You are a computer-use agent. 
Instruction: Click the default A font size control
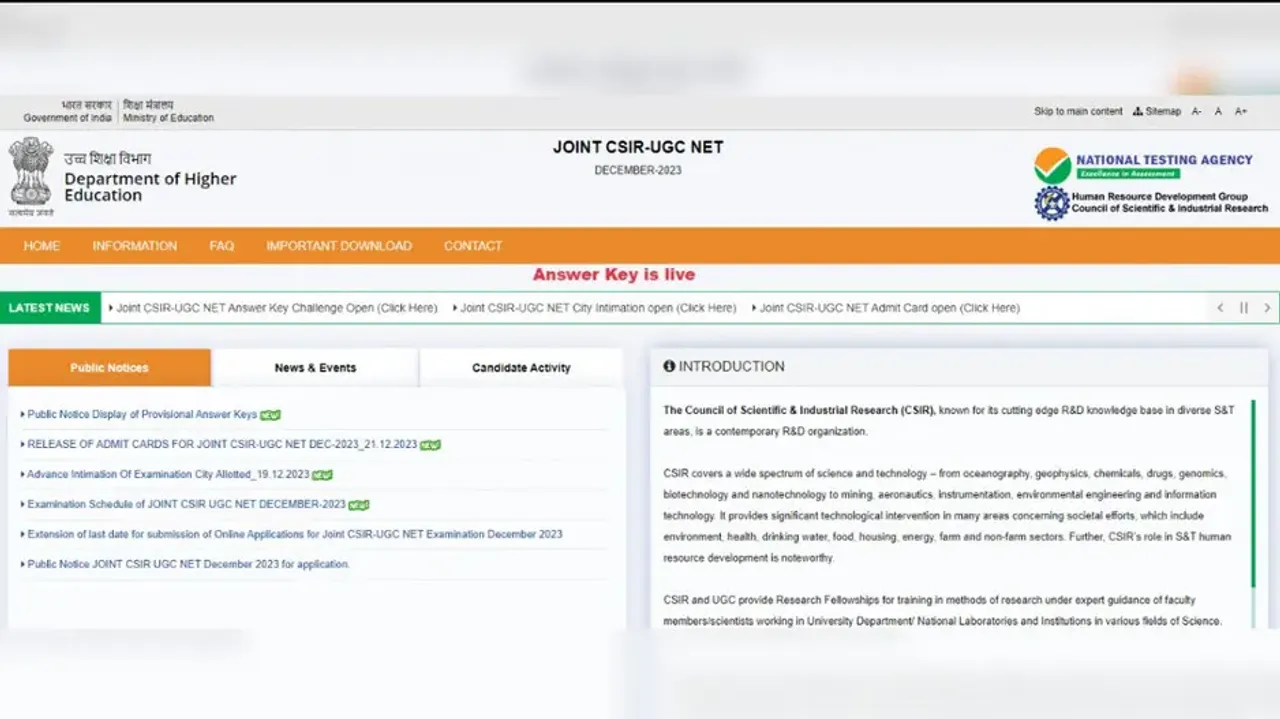[1218, 111]
